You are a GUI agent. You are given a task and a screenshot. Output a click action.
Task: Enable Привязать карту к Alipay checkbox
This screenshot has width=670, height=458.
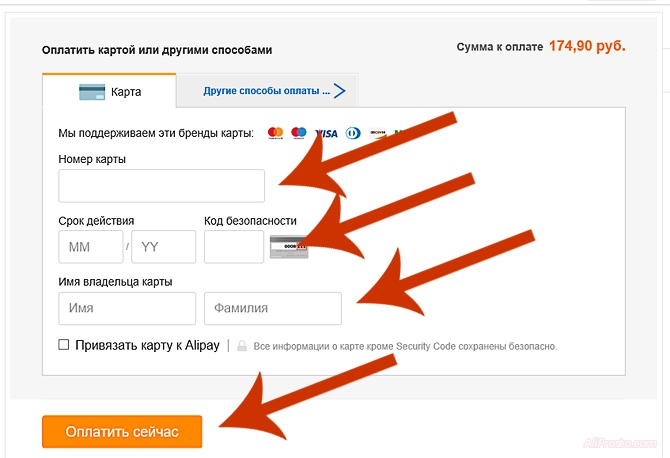[x=64, y=344]
